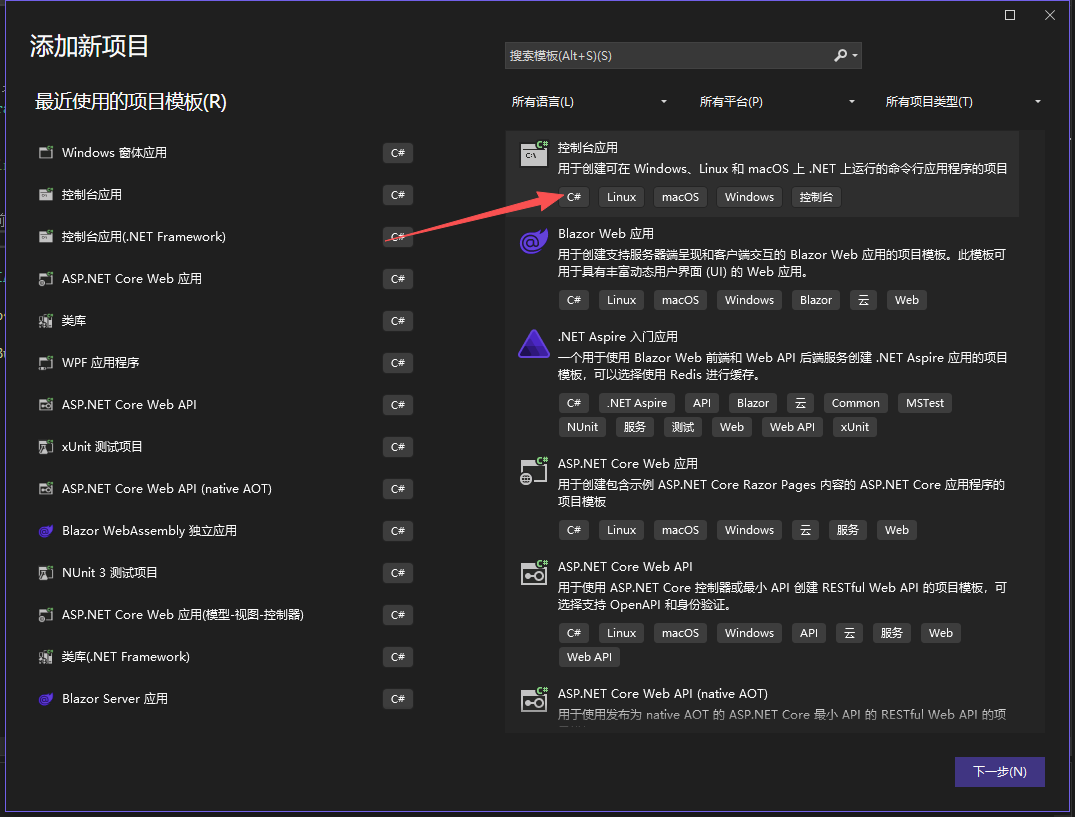The width and height of the screenshot is (1075, 817).
Task: Click the ASP.NET Core Web 应用(模型-视图-控制器) icon
Action: [46, 614]
